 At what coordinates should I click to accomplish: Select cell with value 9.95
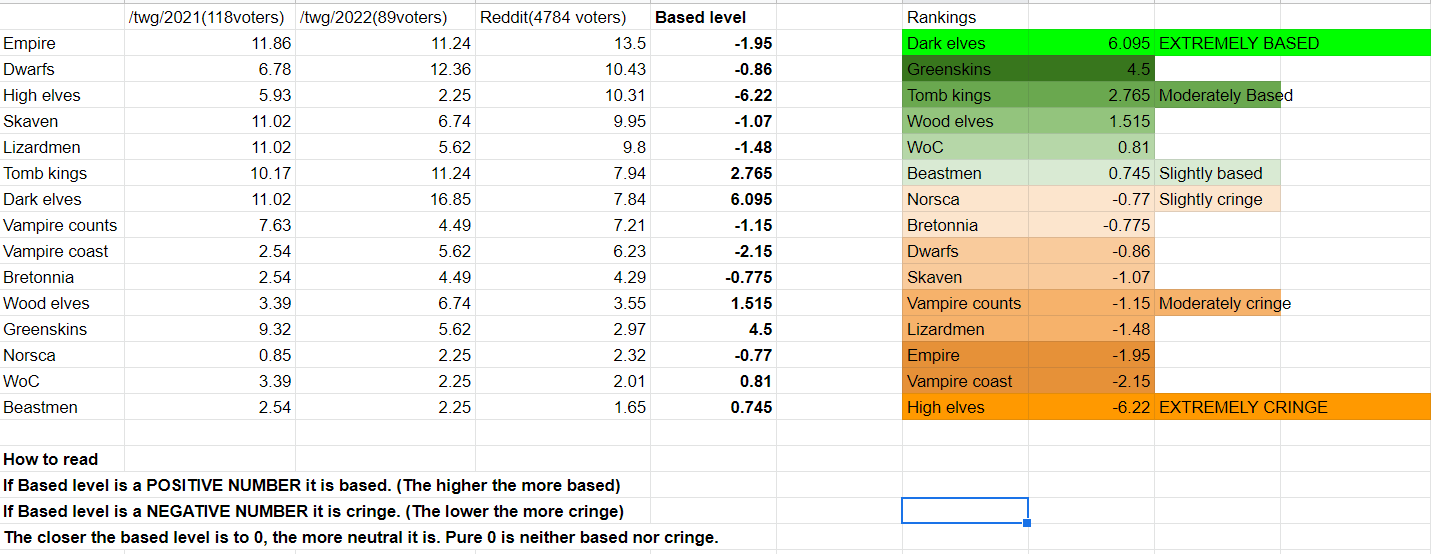pyautogui.click(x=562, y=122)
